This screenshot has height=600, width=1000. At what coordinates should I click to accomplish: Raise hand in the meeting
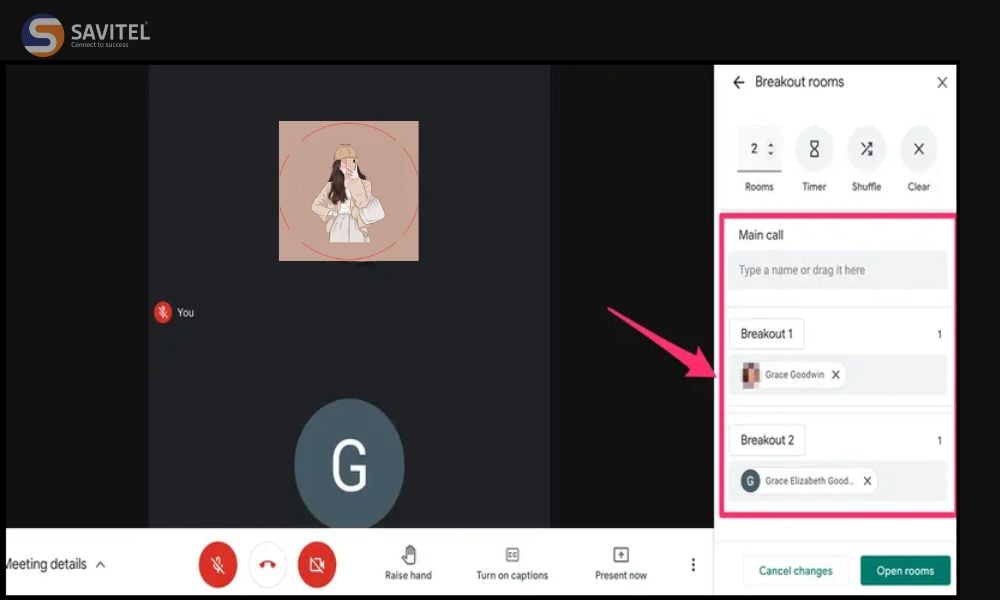pos(408,563)
